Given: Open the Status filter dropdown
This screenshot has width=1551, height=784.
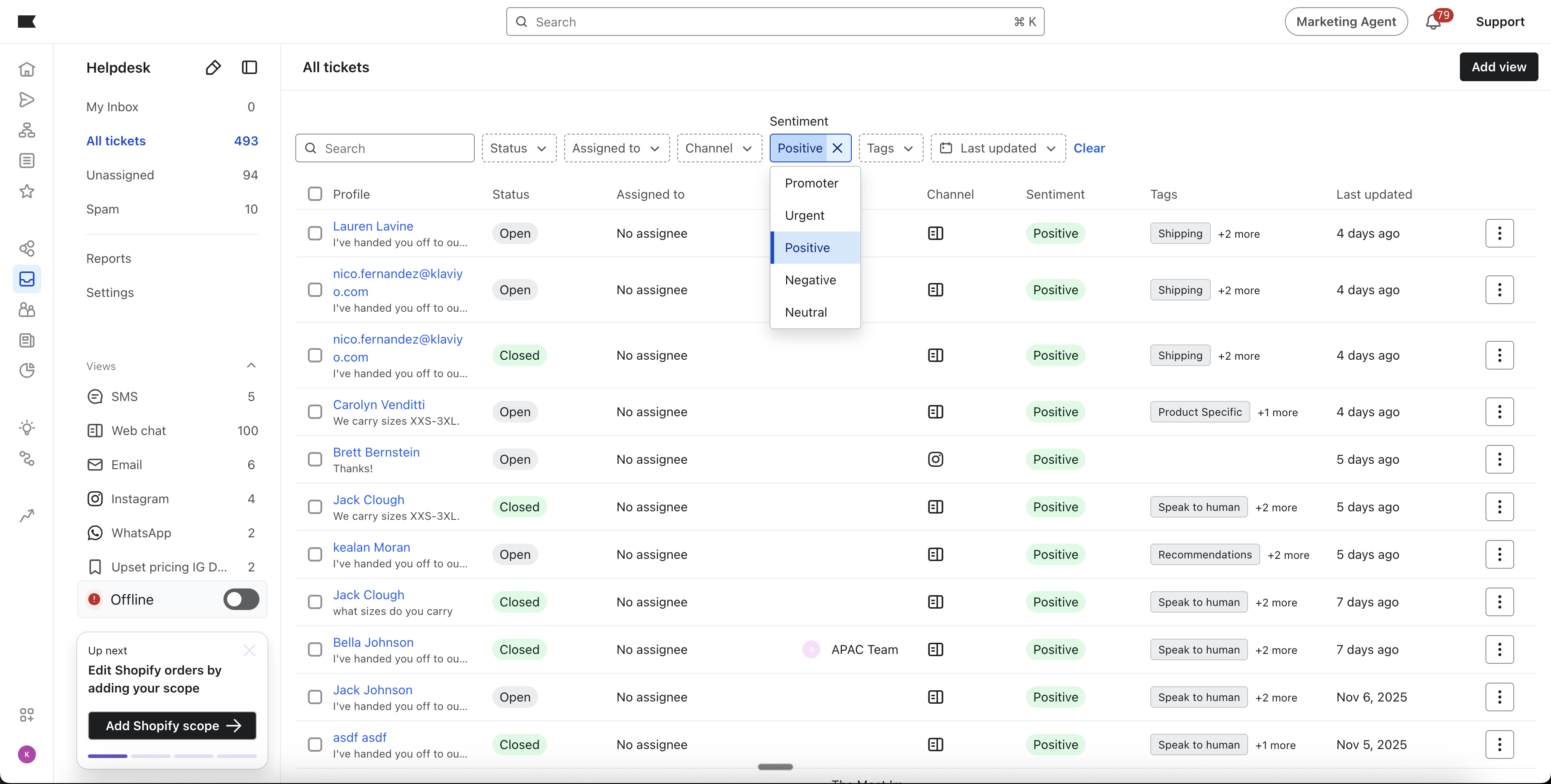Looking at the screenshot, I should 518,148.
